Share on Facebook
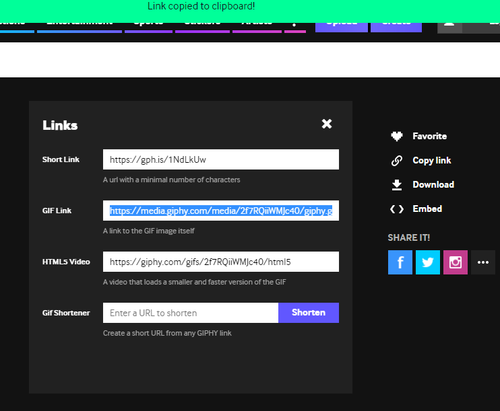The image size is (500, 411). [400, 262]
